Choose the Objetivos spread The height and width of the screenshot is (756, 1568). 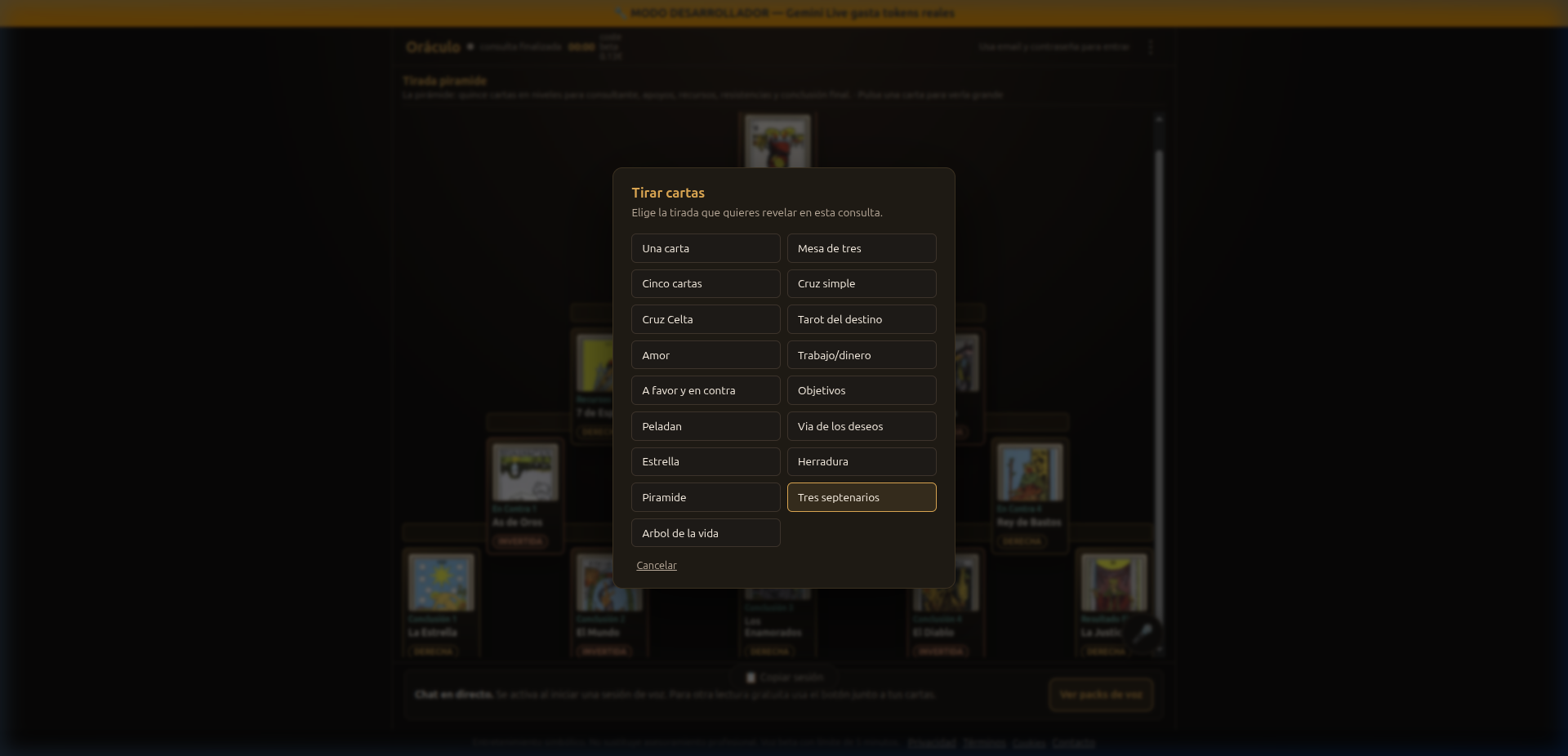point(862,390)
